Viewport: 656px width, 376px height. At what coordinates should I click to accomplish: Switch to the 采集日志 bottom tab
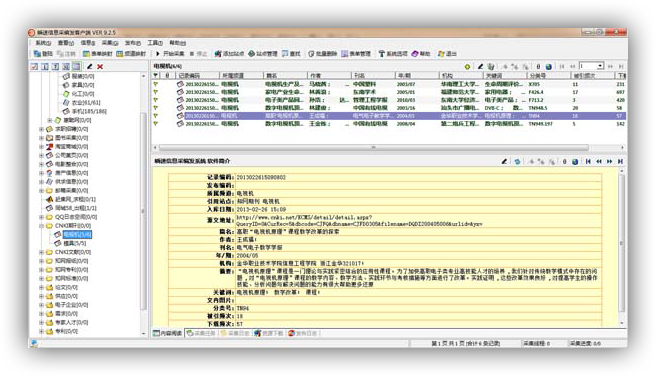(x=235, y=333)
